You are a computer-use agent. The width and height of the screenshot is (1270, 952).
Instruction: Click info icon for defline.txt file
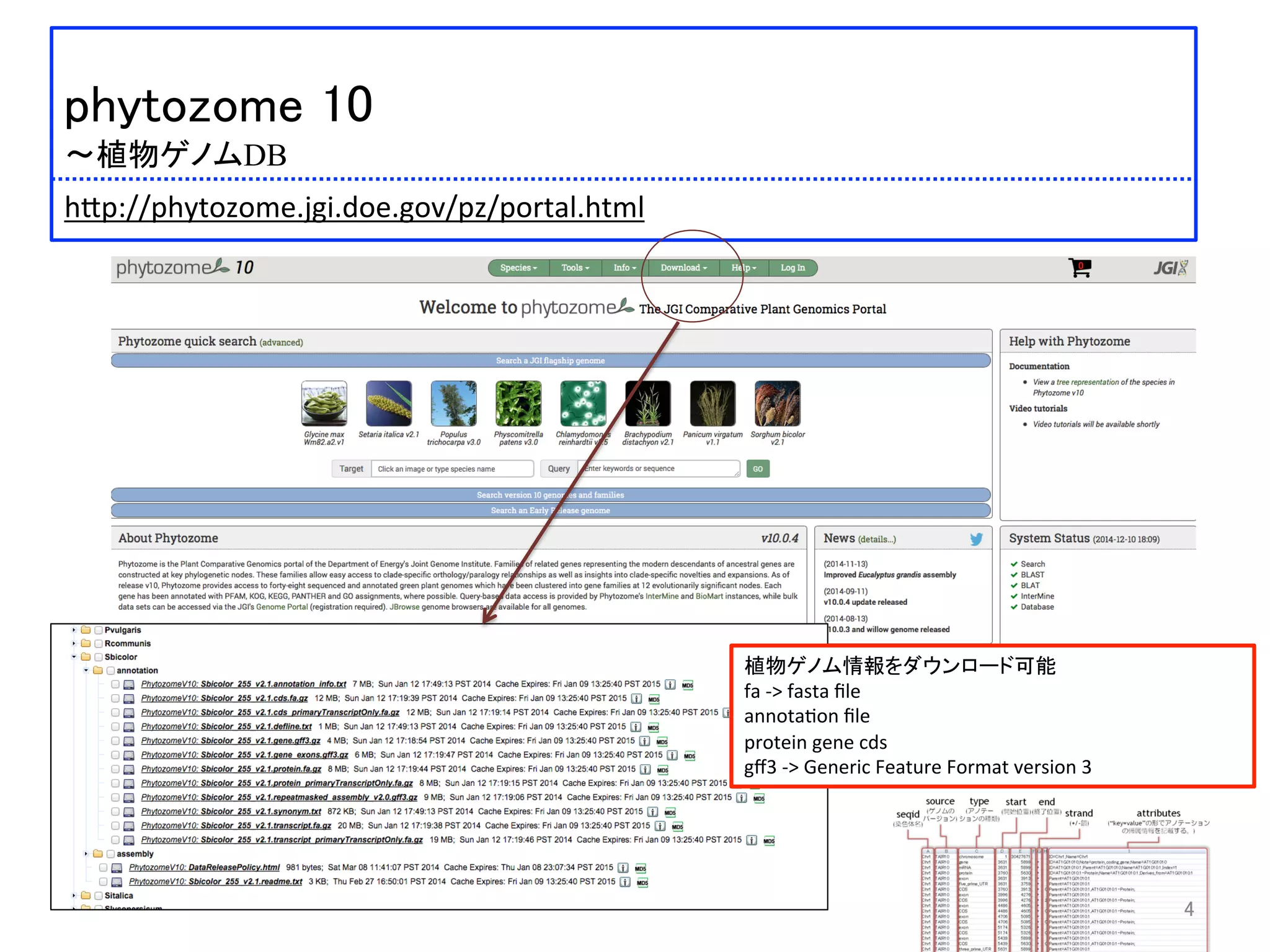(636, 727)
